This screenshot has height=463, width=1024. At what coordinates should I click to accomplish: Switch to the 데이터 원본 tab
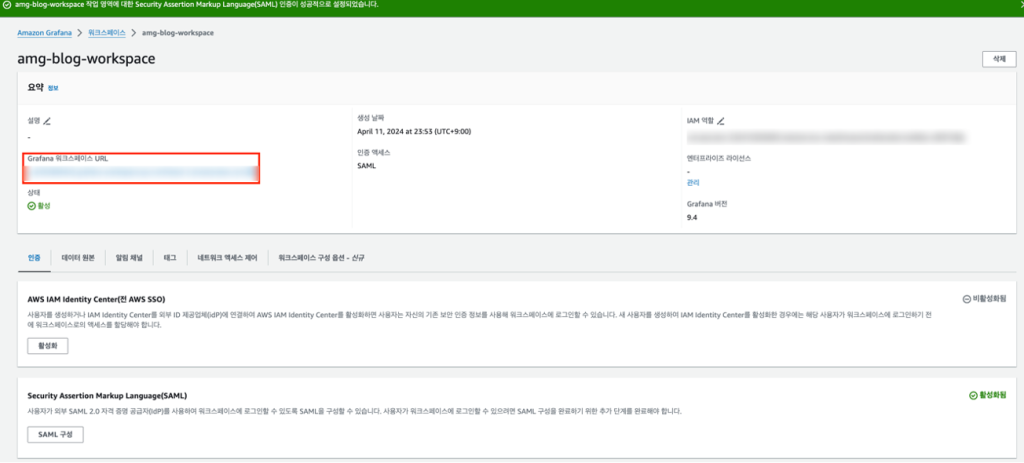pos(78,258)
